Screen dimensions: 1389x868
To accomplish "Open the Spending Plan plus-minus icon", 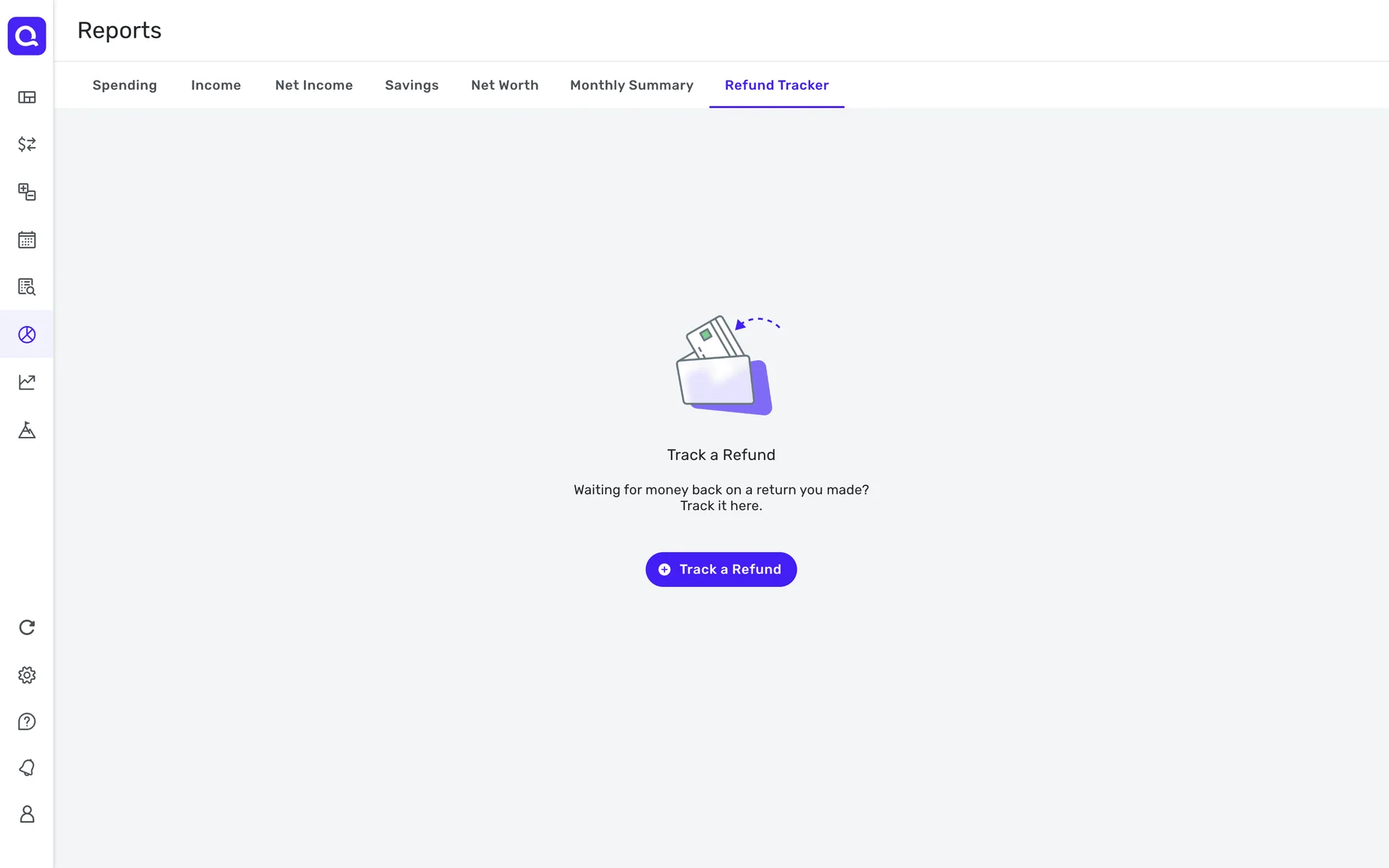I will coord(27,192).
